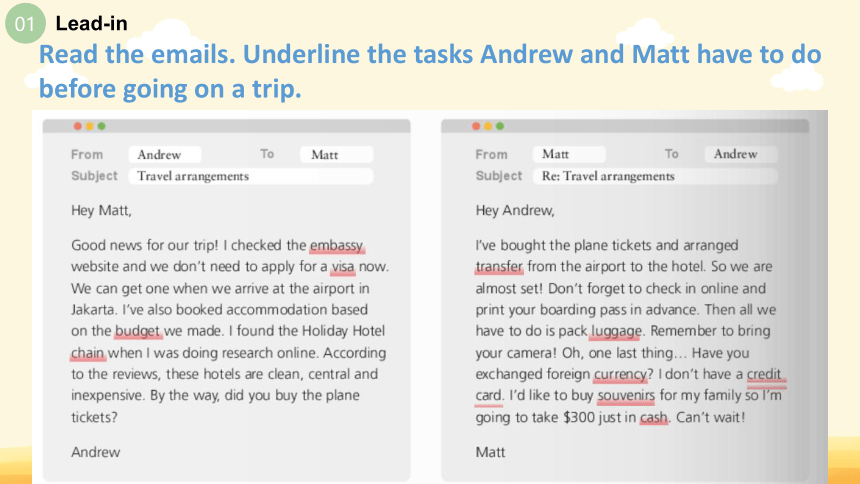Click the red dot in Andrew's email window

(78, 126)
